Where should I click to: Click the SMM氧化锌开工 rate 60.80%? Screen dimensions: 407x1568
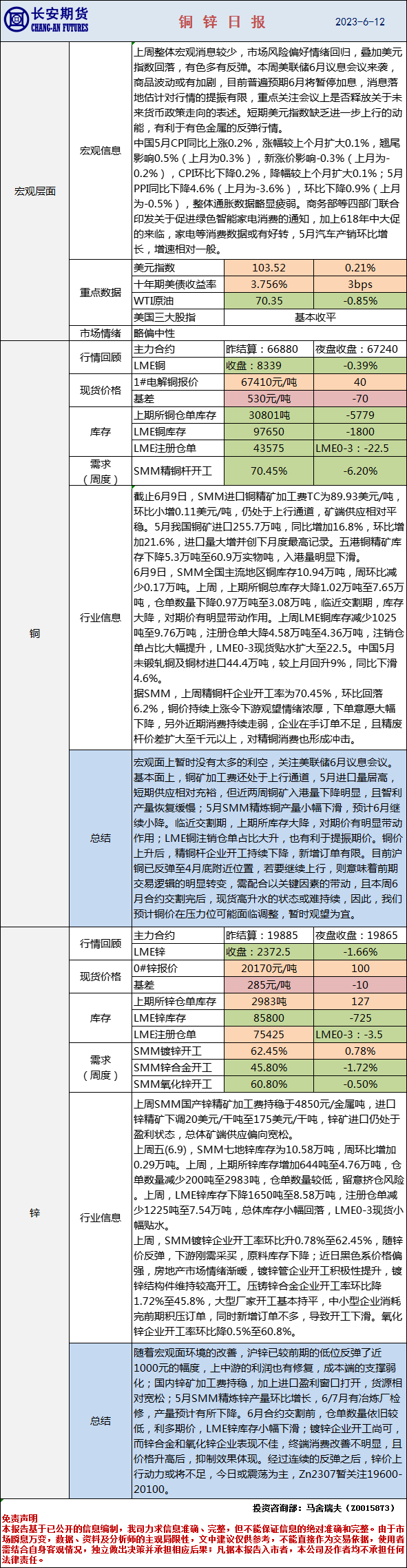(x=269, y=1084)
